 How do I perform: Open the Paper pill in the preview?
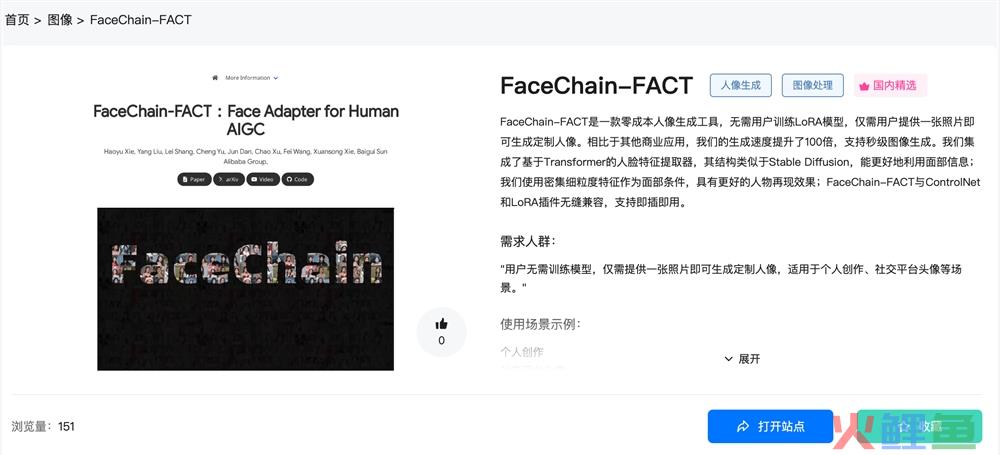tap(194, 179)
